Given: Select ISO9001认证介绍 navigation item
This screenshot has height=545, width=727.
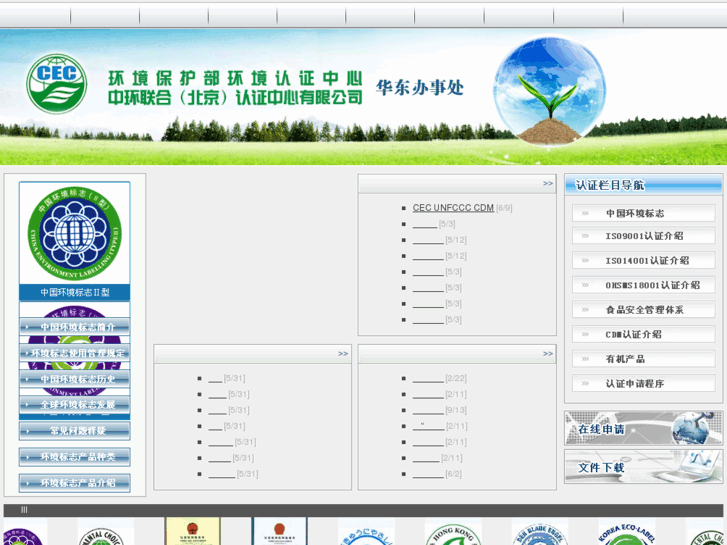Looking at the screenshot, I should tap(644, 236).
